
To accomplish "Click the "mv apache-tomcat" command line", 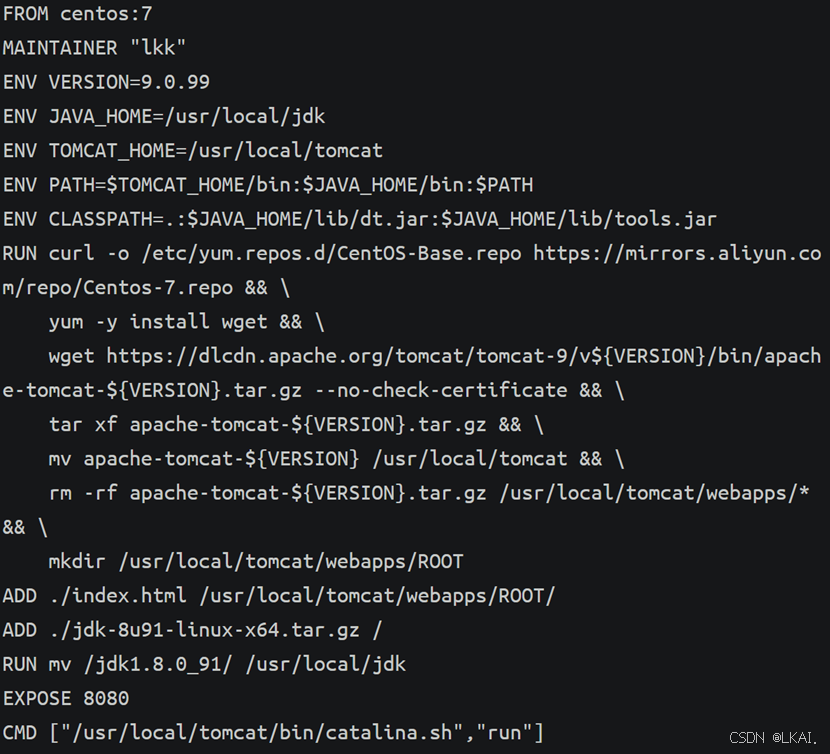I will [x=336, y=459].
